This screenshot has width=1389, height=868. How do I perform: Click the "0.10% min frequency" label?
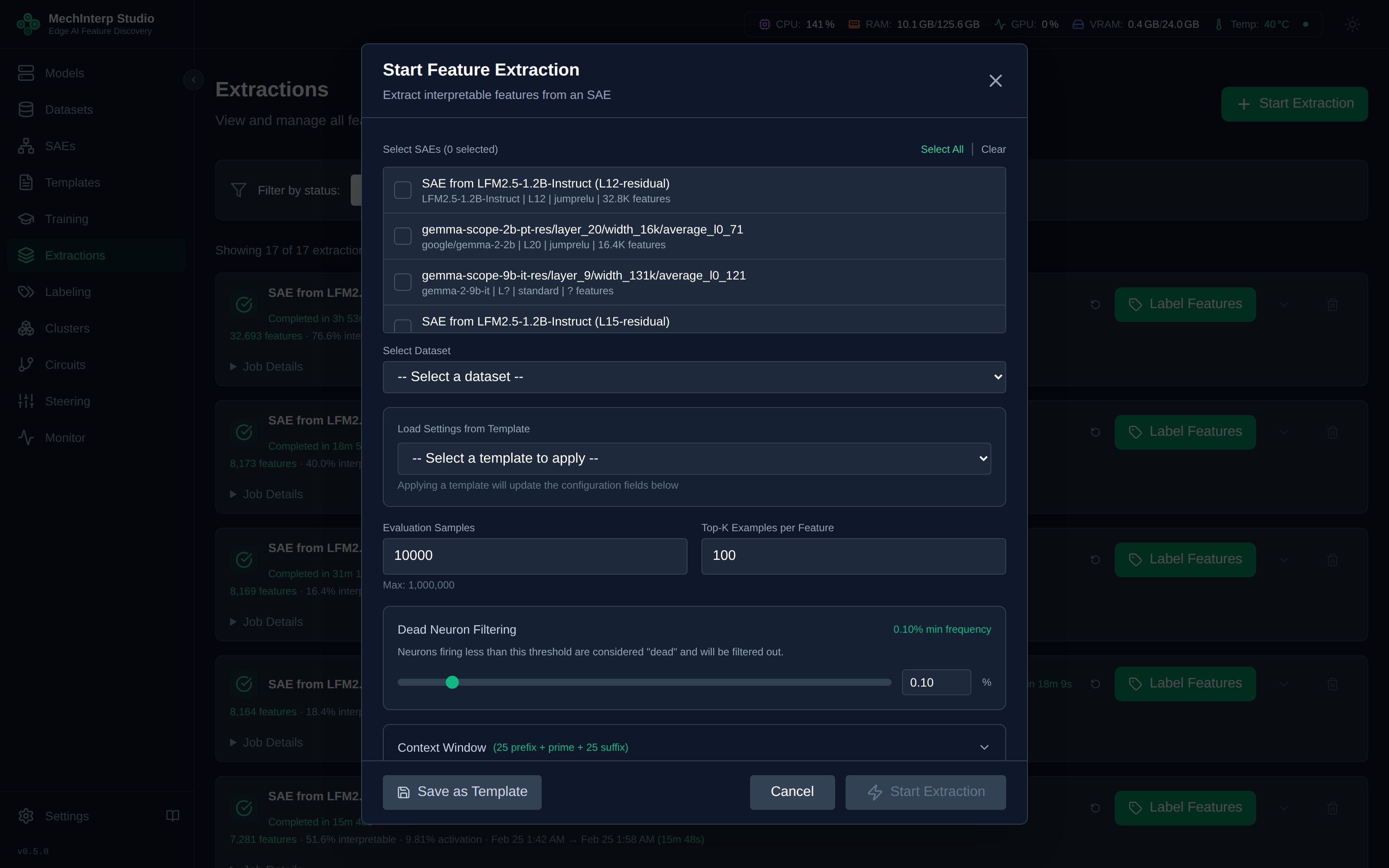942,630
